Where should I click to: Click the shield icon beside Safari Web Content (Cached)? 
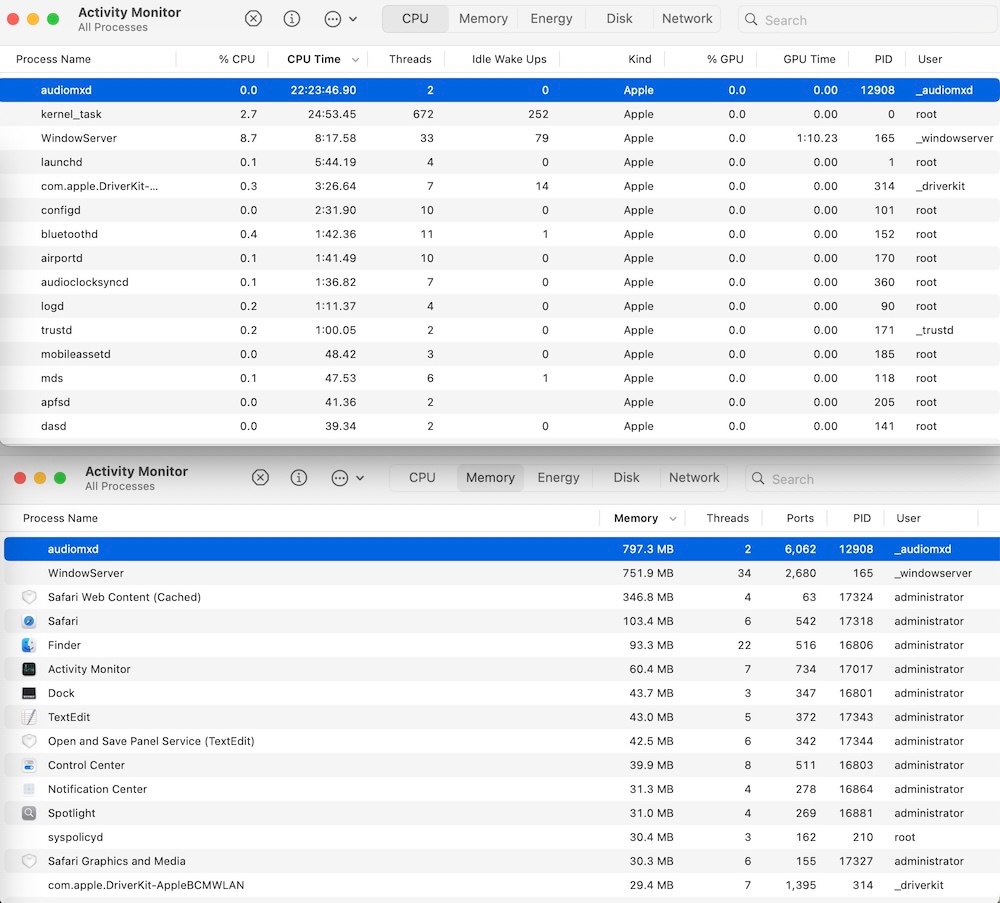tap(29, 597)
